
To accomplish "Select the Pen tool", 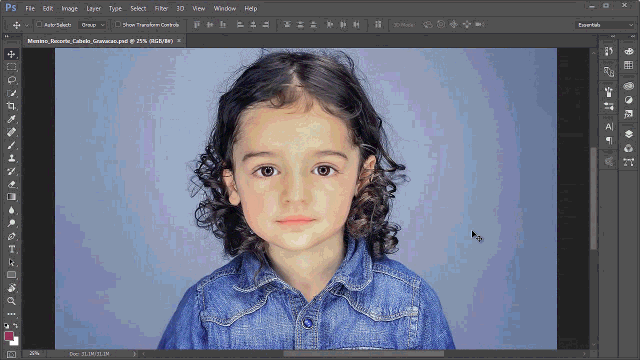I will click(x=11, y=236).
